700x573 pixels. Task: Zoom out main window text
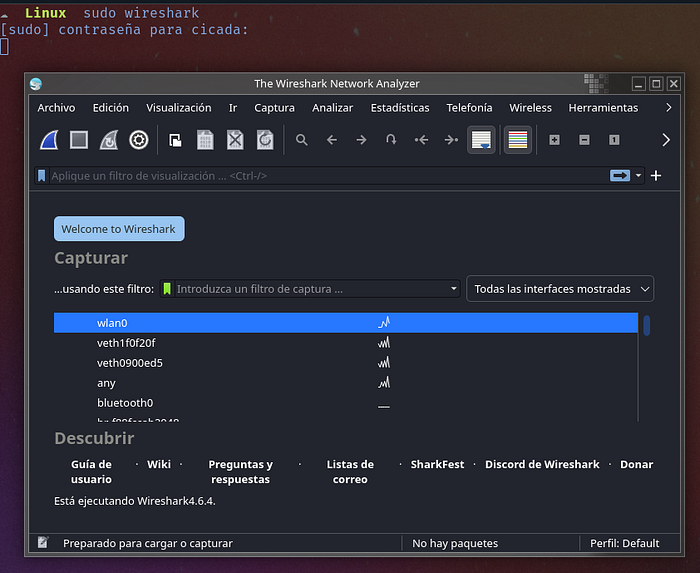tap(584, 140)
